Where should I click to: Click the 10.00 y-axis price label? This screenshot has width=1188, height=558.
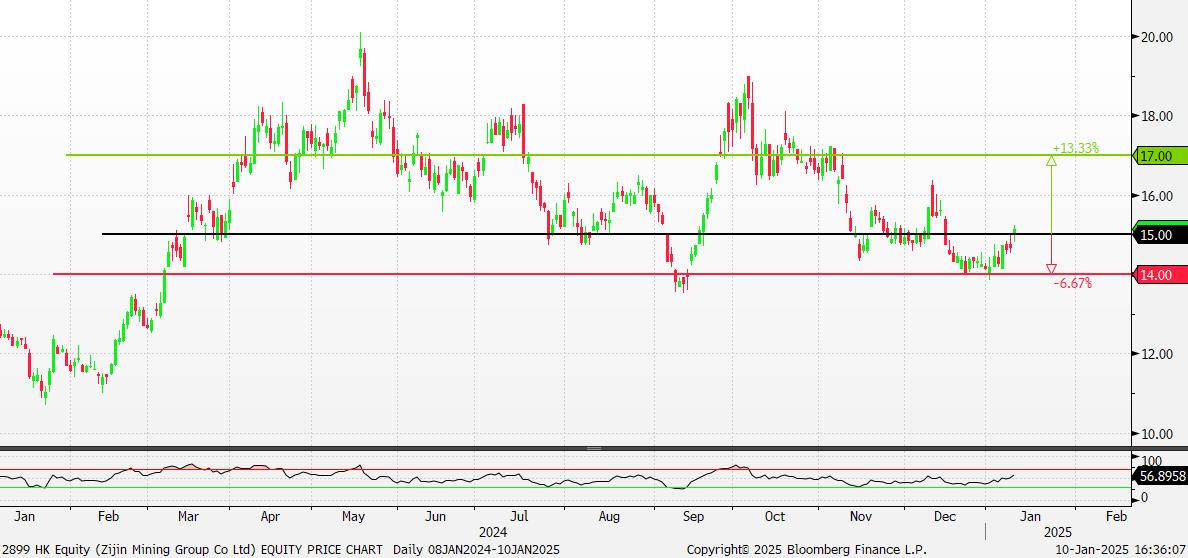tap(1159, 434)
